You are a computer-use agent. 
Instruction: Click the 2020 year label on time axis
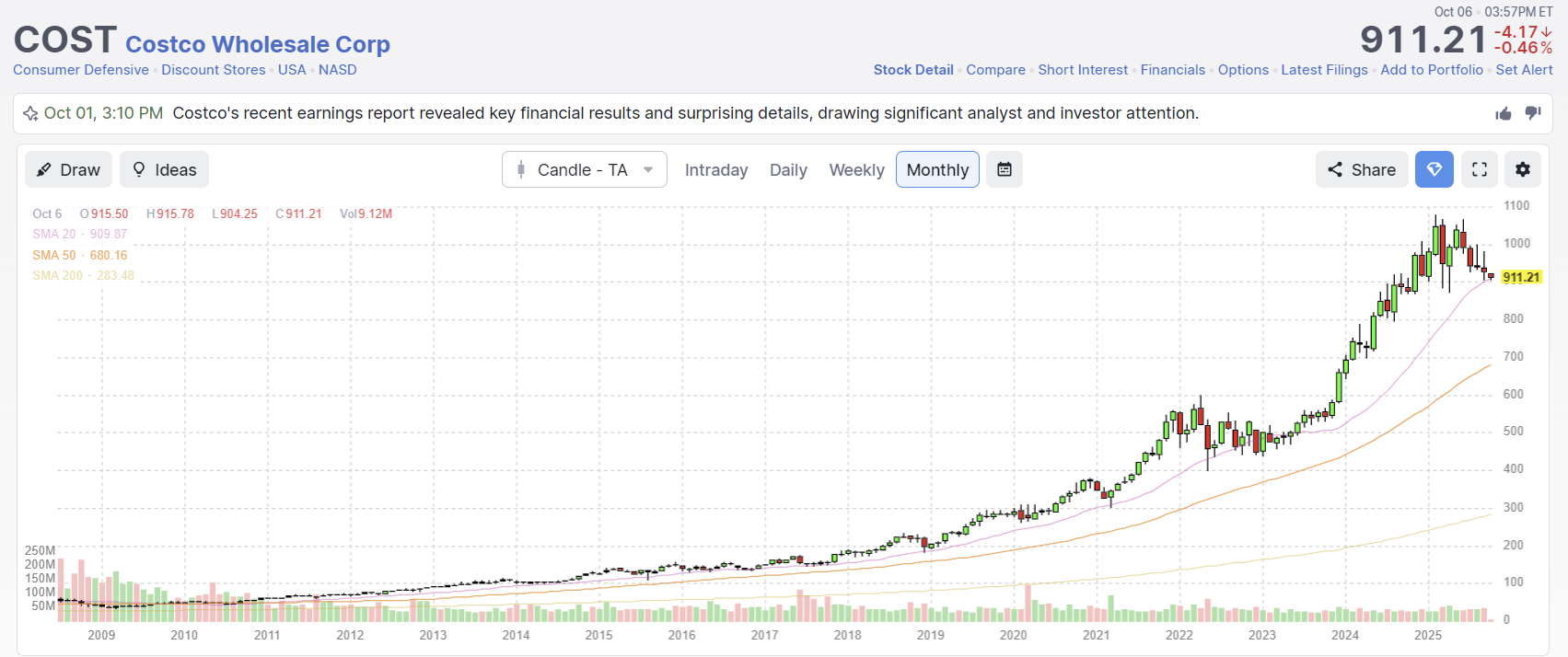(1013, 635)
